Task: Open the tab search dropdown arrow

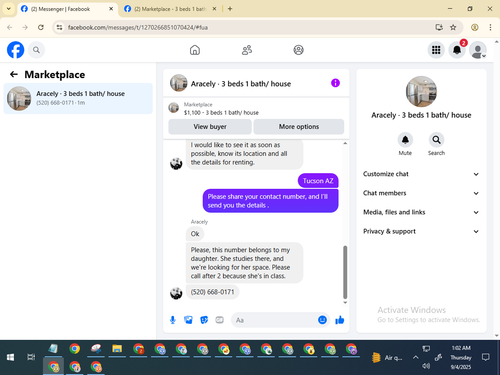Action: 9,9
